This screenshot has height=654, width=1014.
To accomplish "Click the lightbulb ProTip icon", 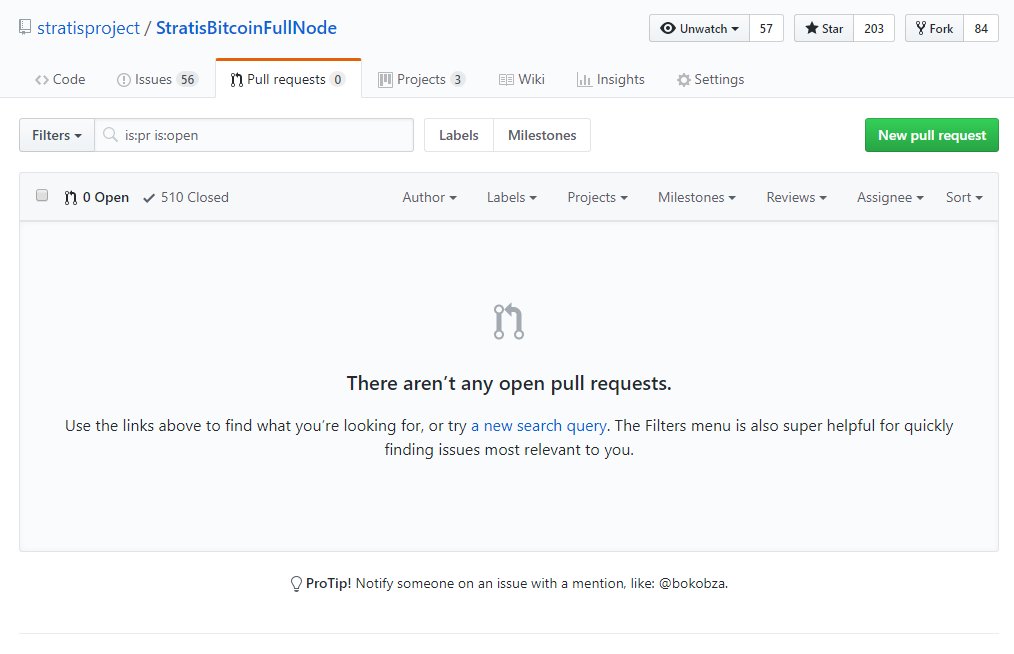I will click(296, 583).
